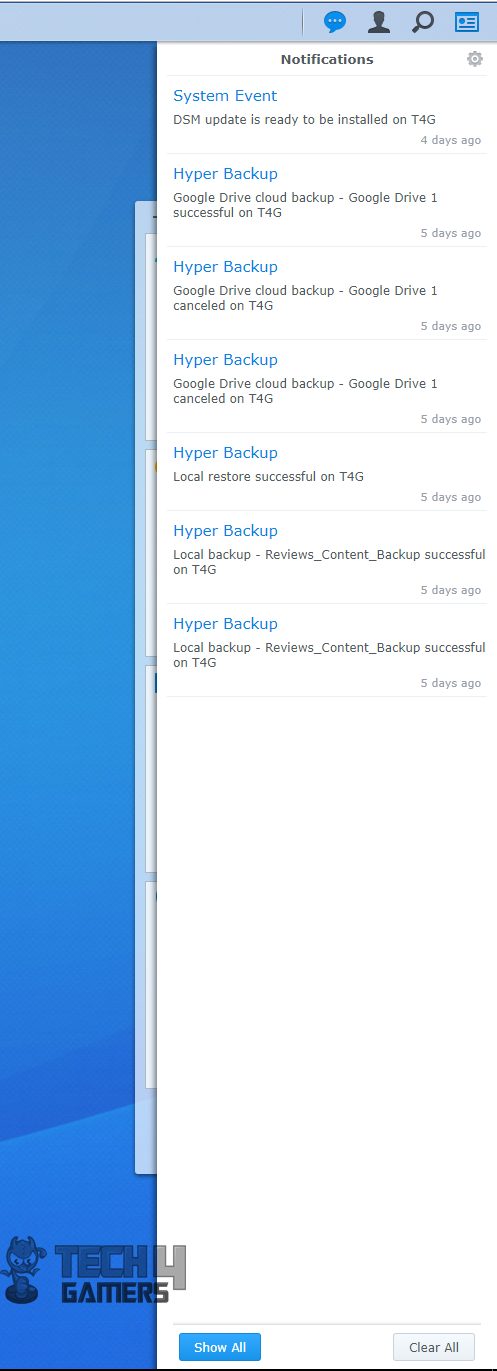
Task: Select the second Google Drive canceled notification
Action: (327, 386)
